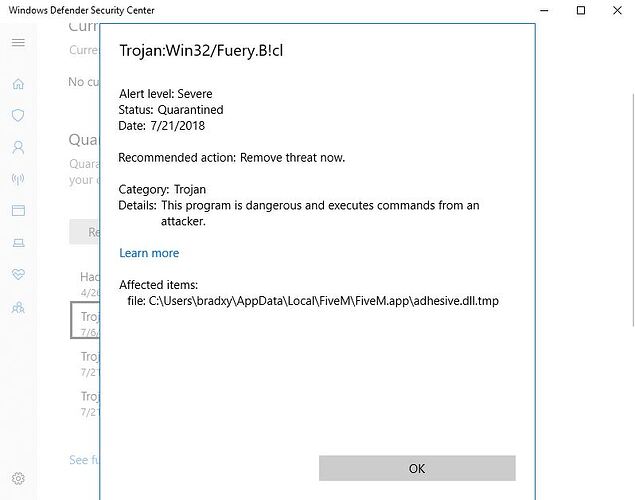Image resolution: width=635 pixels, height=500 pixels.
Task: Open Device performance & health heart icon
Action: 18,274
